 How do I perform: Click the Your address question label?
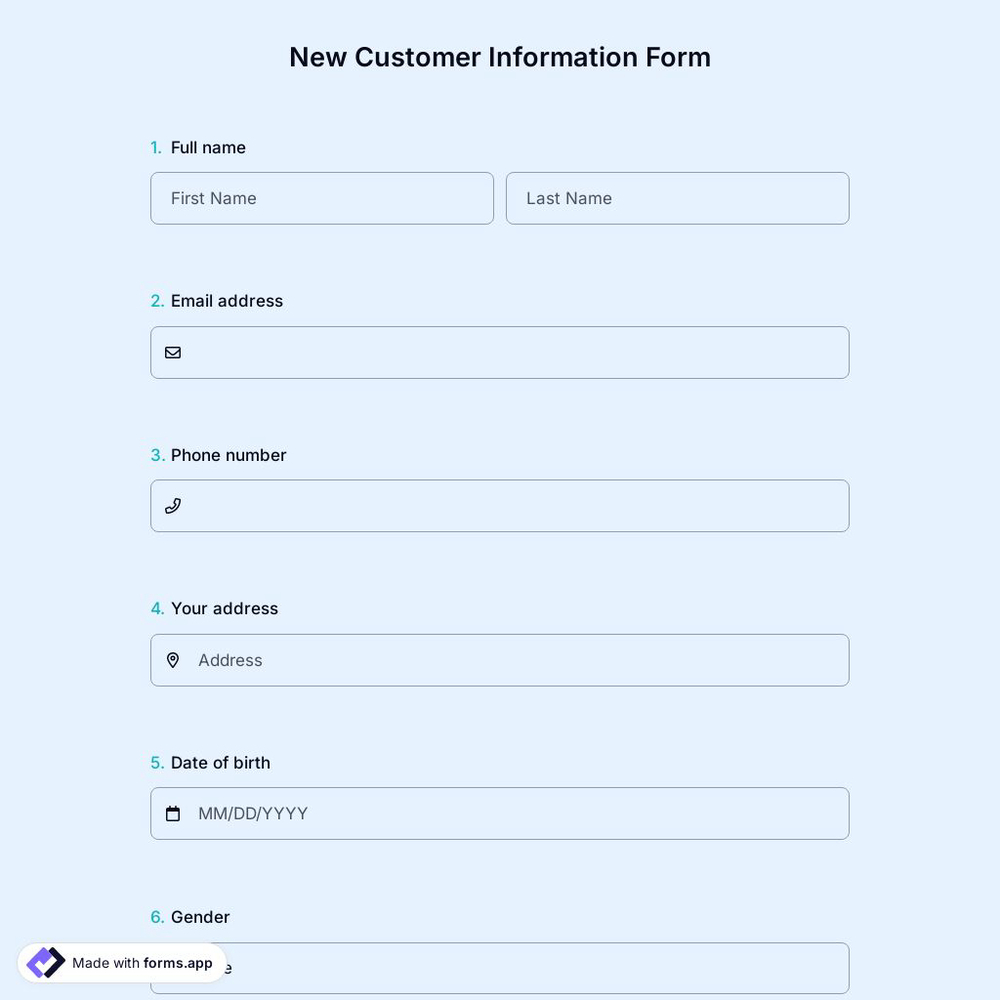(x=224, y=608)
